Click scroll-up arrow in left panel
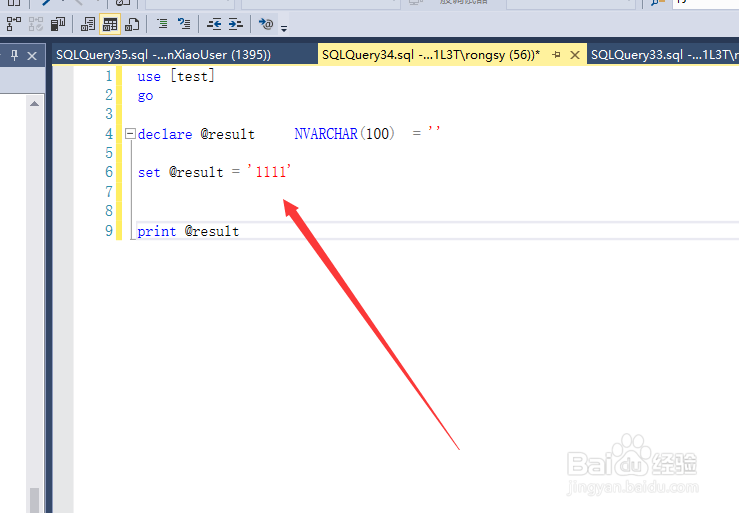The image size is (739, 513). point(34,103)
